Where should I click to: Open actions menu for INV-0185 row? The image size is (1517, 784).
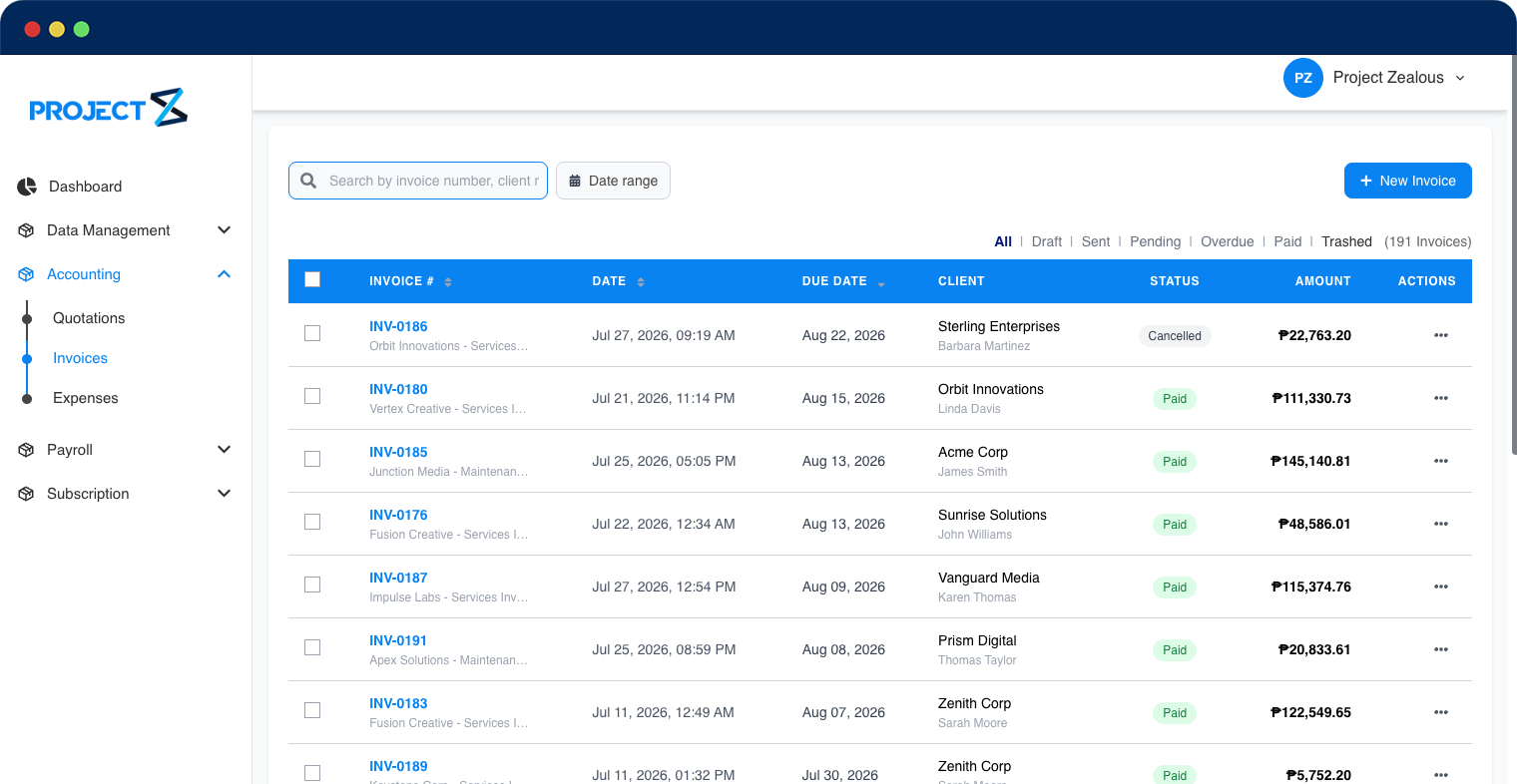(1440, 461)
